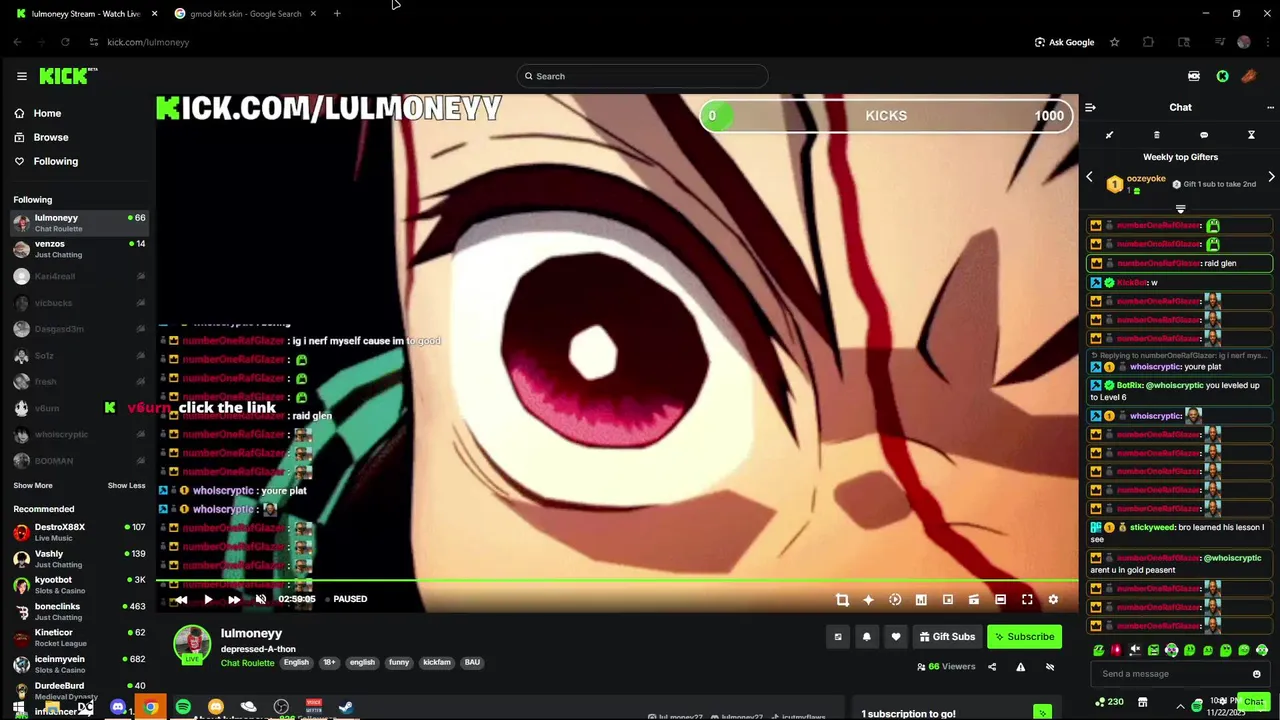Open the chat three-dot options menu
This screenshot has width=1280, height=720.
pyautogui.click(x=1270, y=107)
